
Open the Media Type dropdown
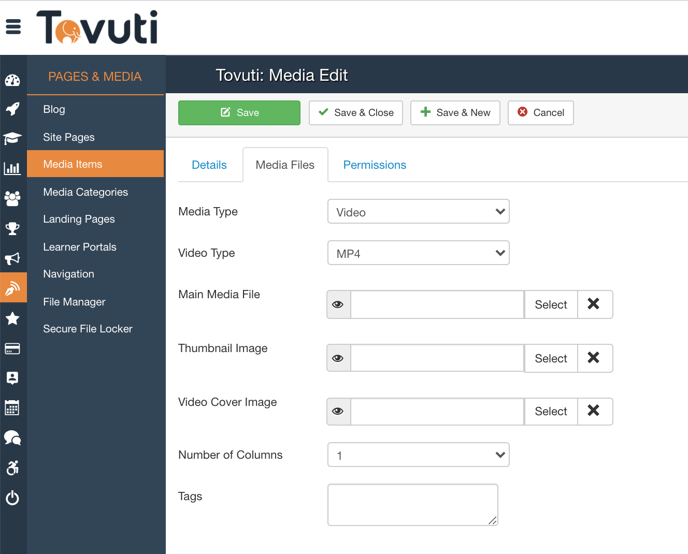point(418,211)
